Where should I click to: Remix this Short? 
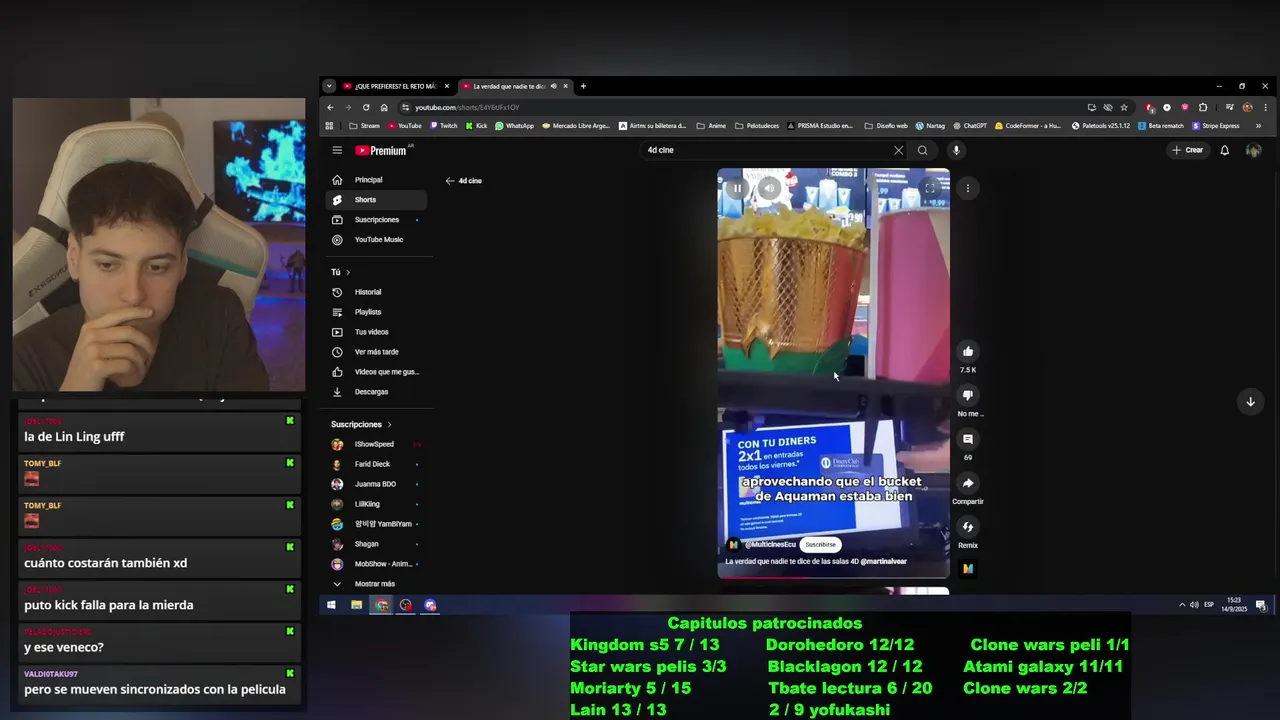click(x=967, y=527)
